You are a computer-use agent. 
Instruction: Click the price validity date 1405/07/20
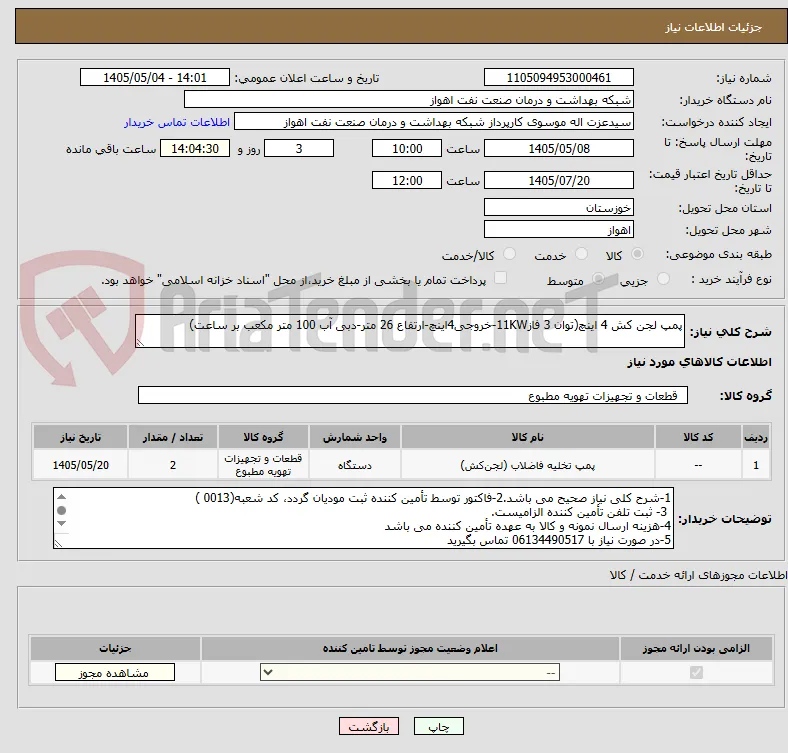click(x=558, y=180)
